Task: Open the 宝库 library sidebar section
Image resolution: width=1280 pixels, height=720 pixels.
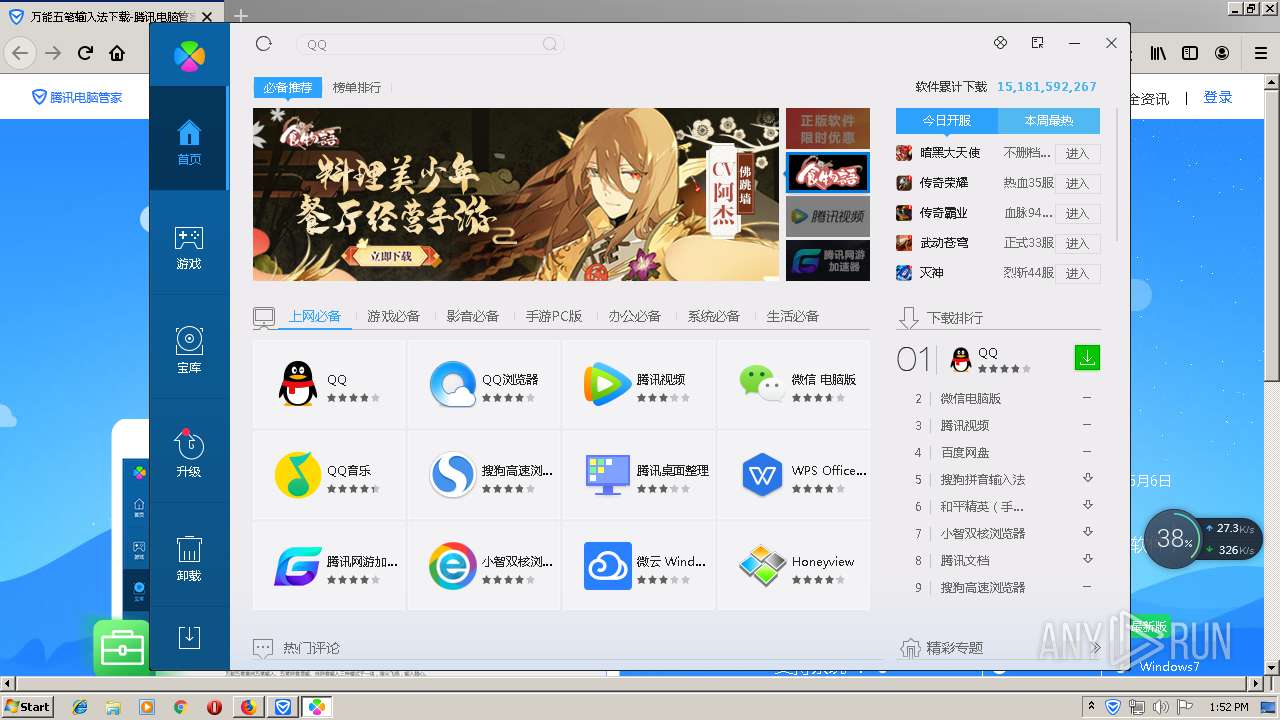Action: pos(189,350)
